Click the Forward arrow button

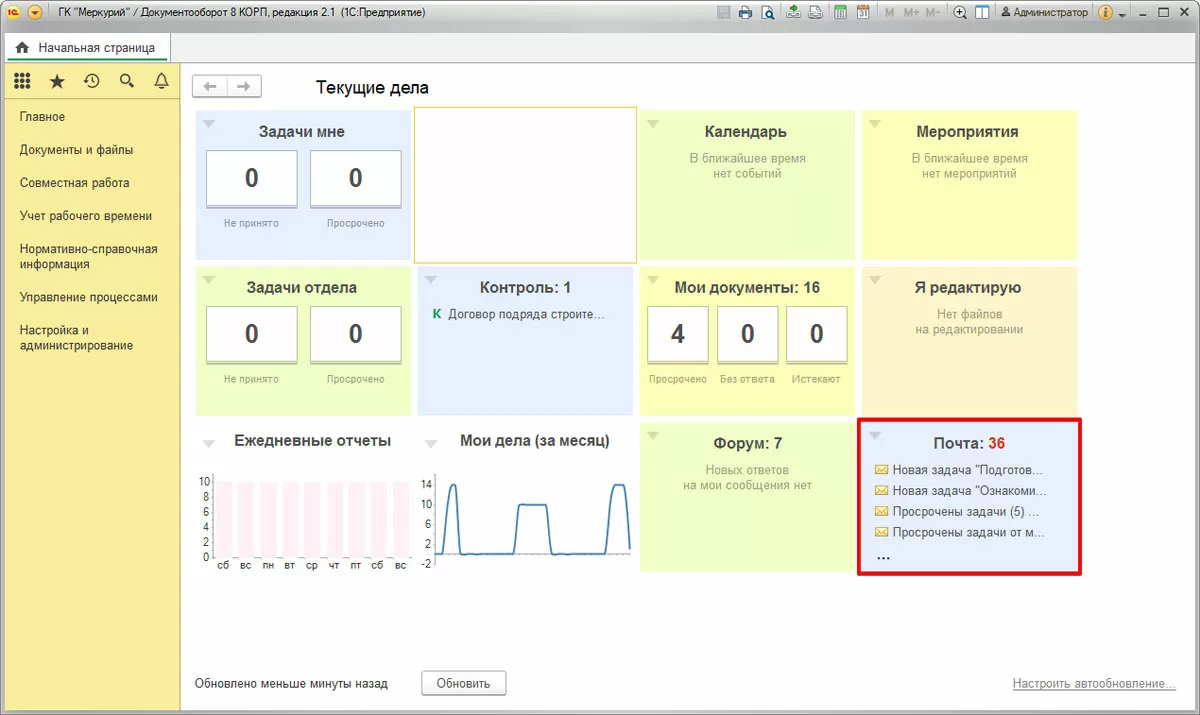pos(244,87)
